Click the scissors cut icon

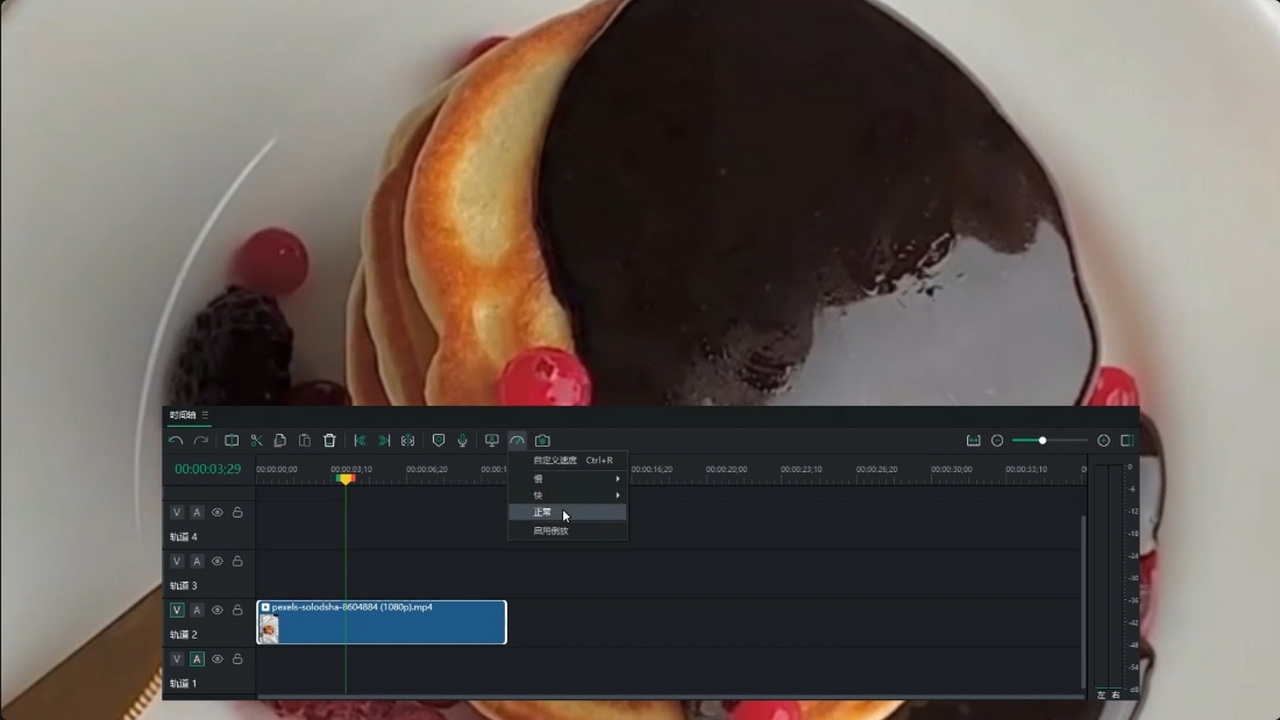click(x=256, y=441)
